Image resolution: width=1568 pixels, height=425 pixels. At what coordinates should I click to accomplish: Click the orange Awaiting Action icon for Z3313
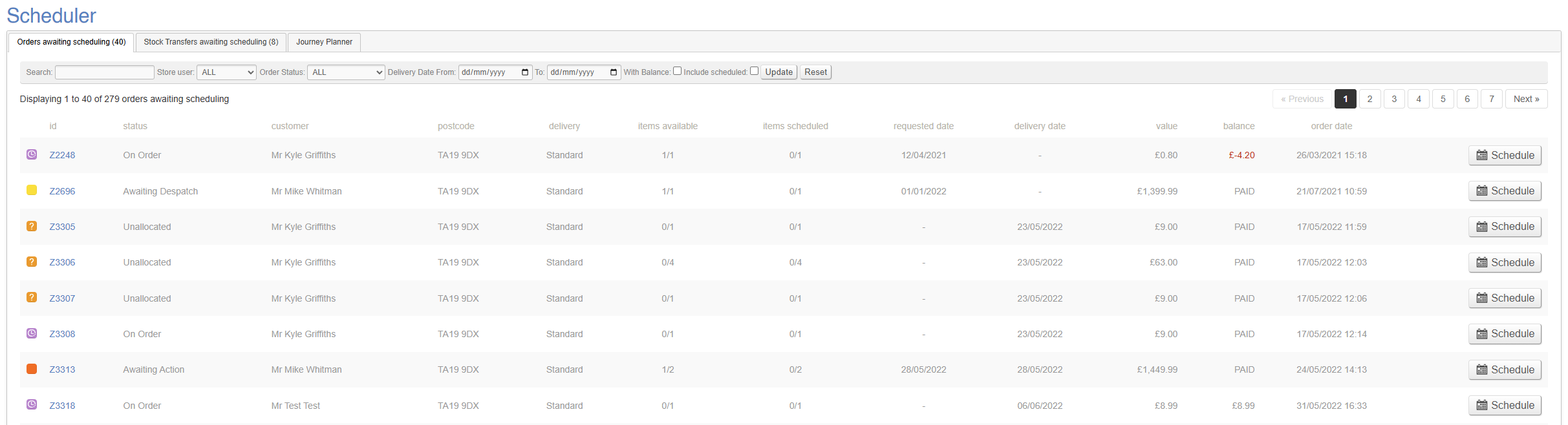[x=31, y=369]
